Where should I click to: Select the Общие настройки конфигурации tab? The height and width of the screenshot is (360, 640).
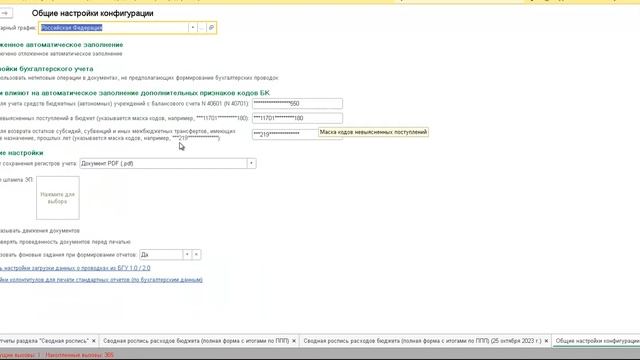[597, 341]
